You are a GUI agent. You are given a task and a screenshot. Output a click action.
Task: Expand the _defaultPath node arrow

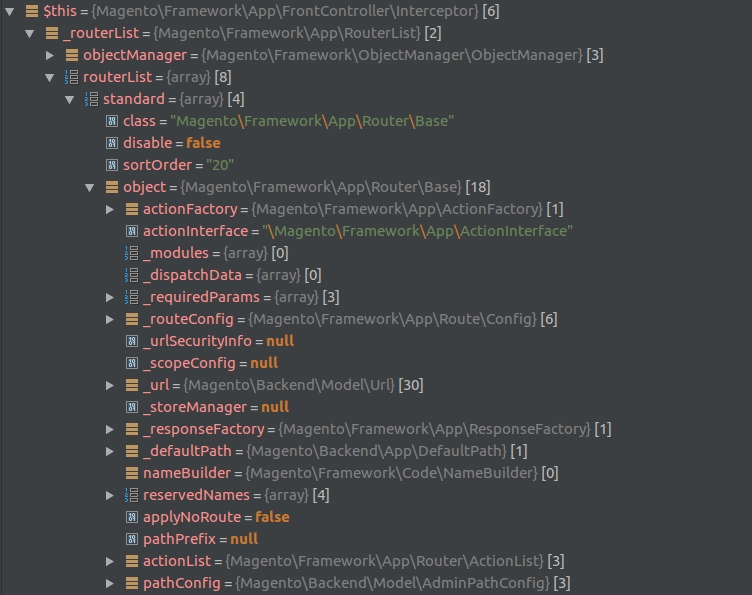coord(110,452)
